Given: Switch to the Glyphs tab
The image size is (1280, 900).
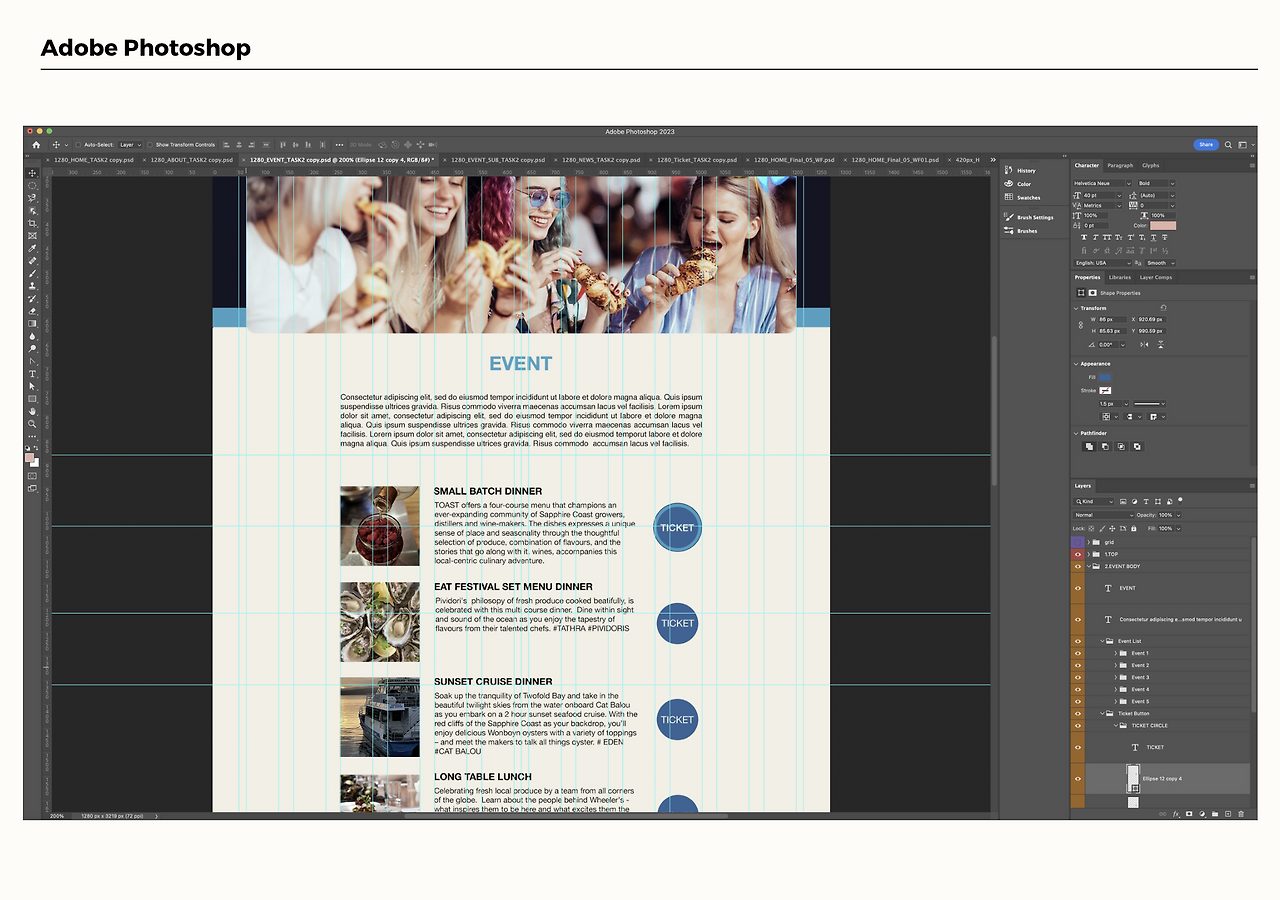Looking at the screenshot, I should pos(1151,165).
